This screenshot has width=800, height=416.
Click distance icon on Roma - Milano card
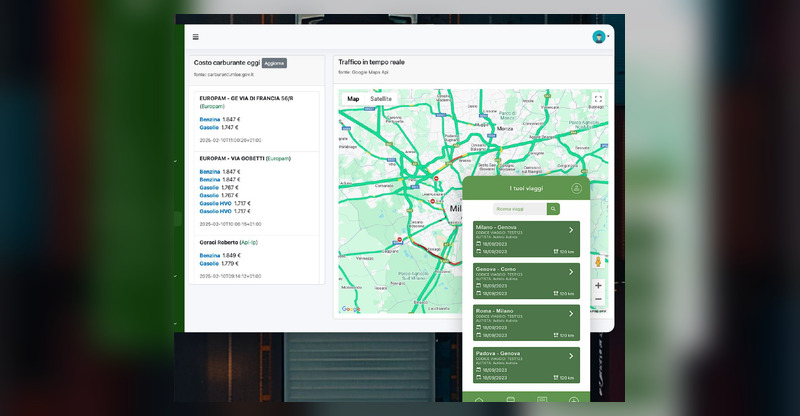pos(556,335)
